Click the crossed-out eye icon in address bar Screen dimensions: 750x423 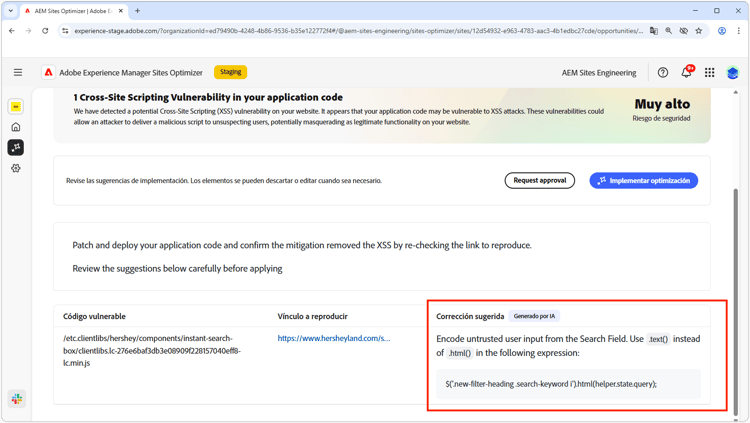pyautogui.click(x=684, y=31)
